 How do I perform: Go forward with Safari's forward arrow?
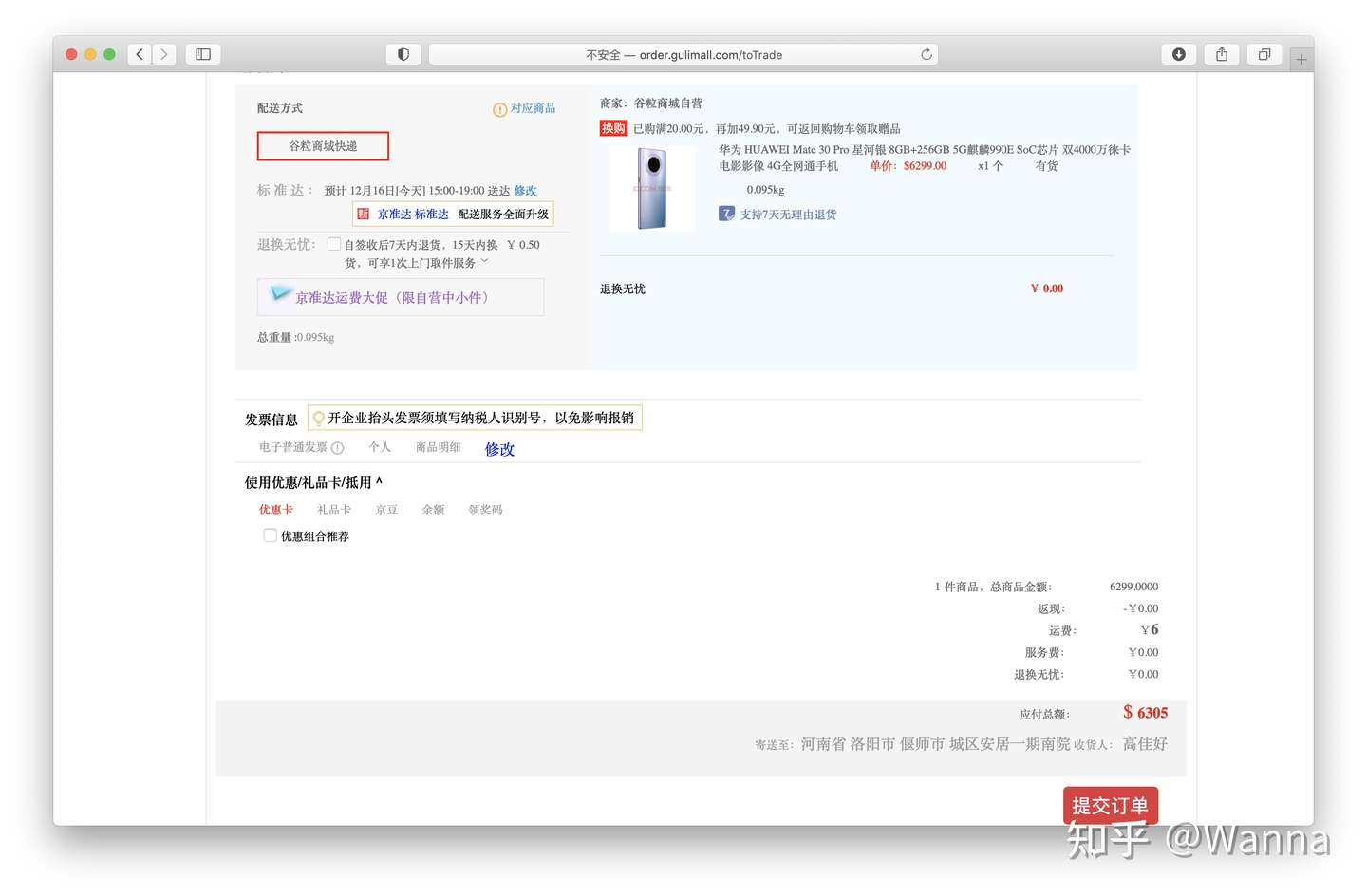pos(164,54)
